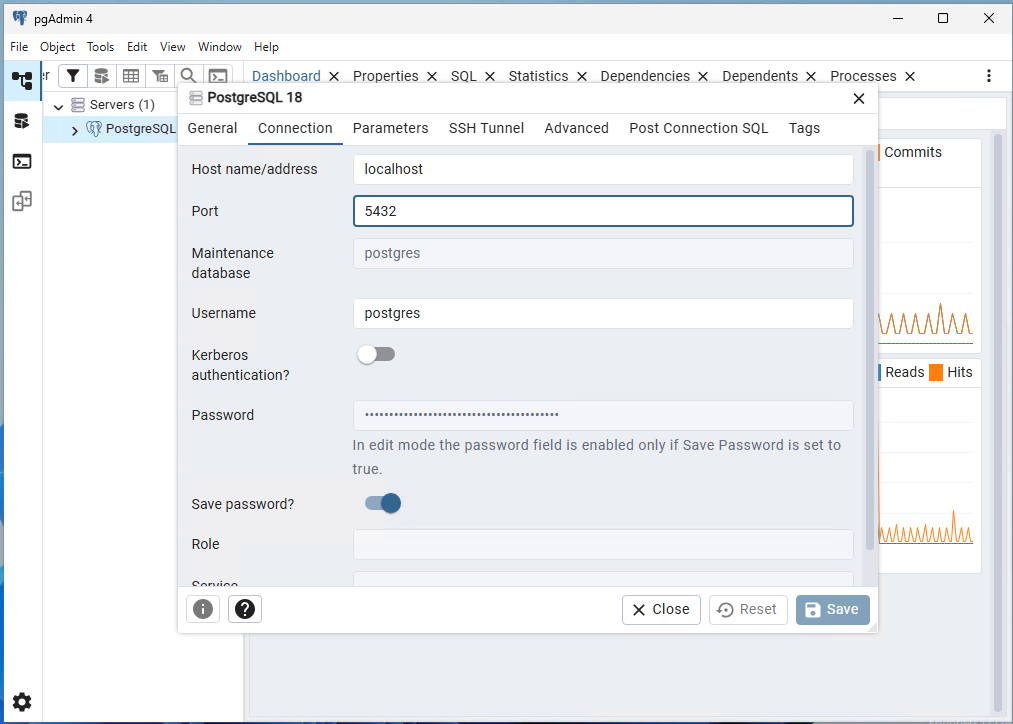Click the Password field
1013x724 pixels.
click(603, 415)
